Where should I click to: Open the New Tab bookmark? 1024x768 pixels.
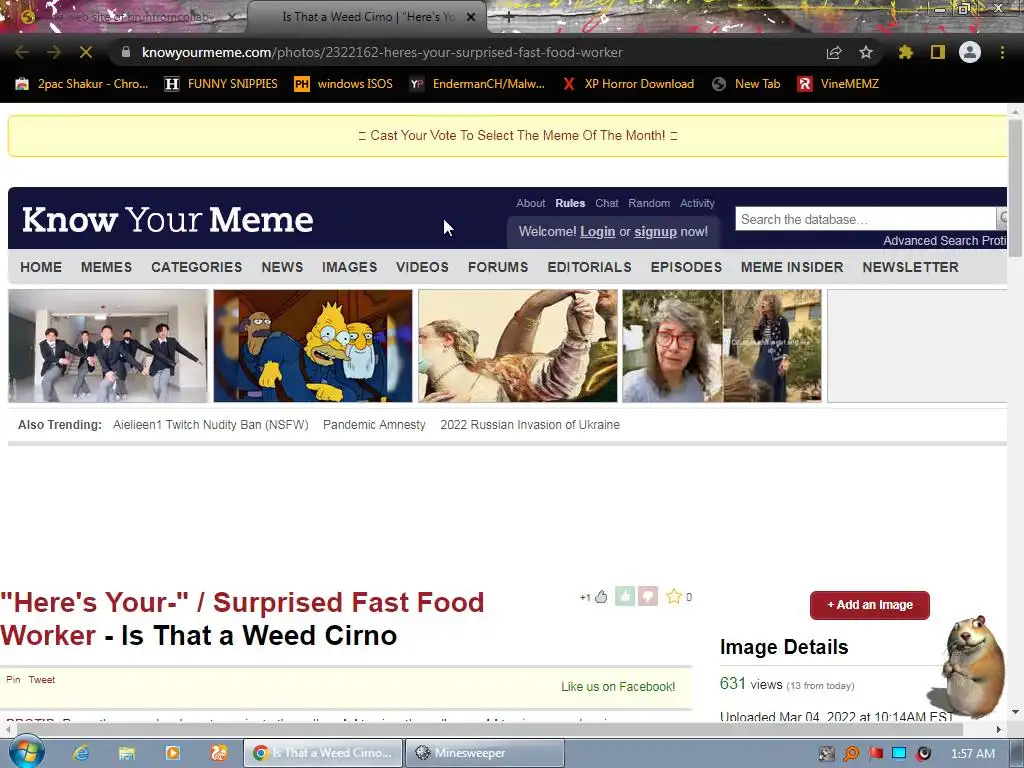pos(746,84)
